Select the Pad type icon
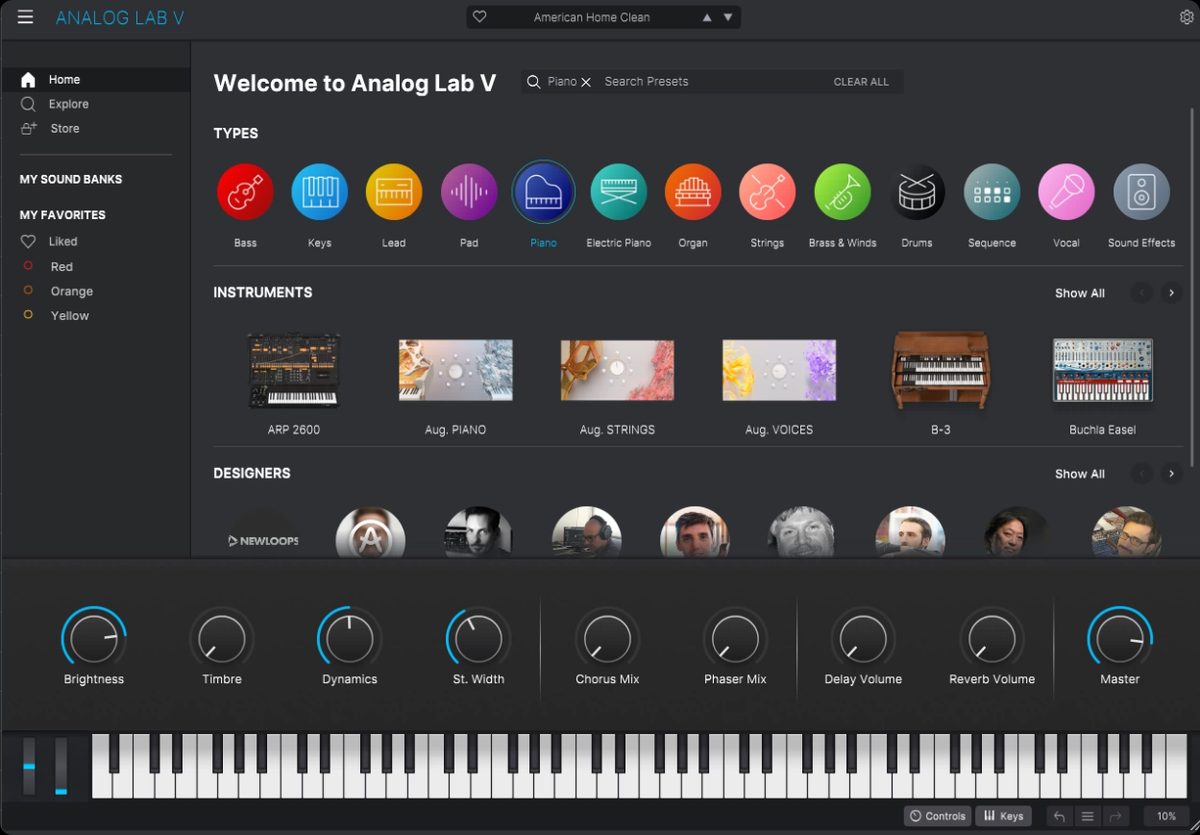This screenshot has width=1200, height=835. [x=469, y=192]
